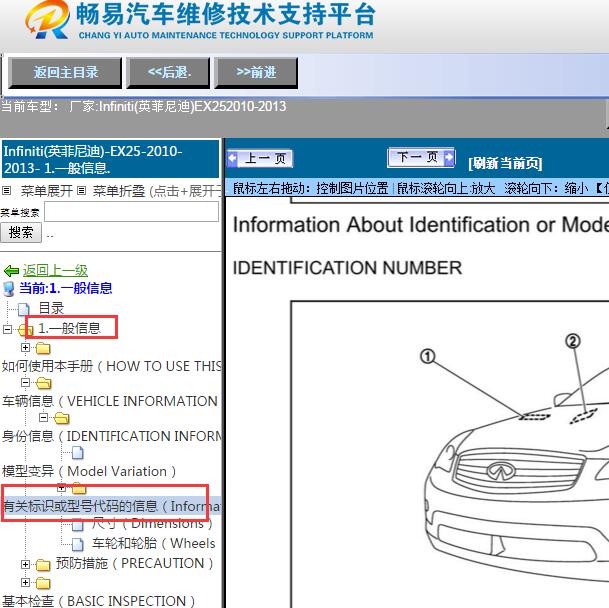This screenshot has width=609, height=608.
Task: Go to next page (下一页)
Action: [421, 157]
